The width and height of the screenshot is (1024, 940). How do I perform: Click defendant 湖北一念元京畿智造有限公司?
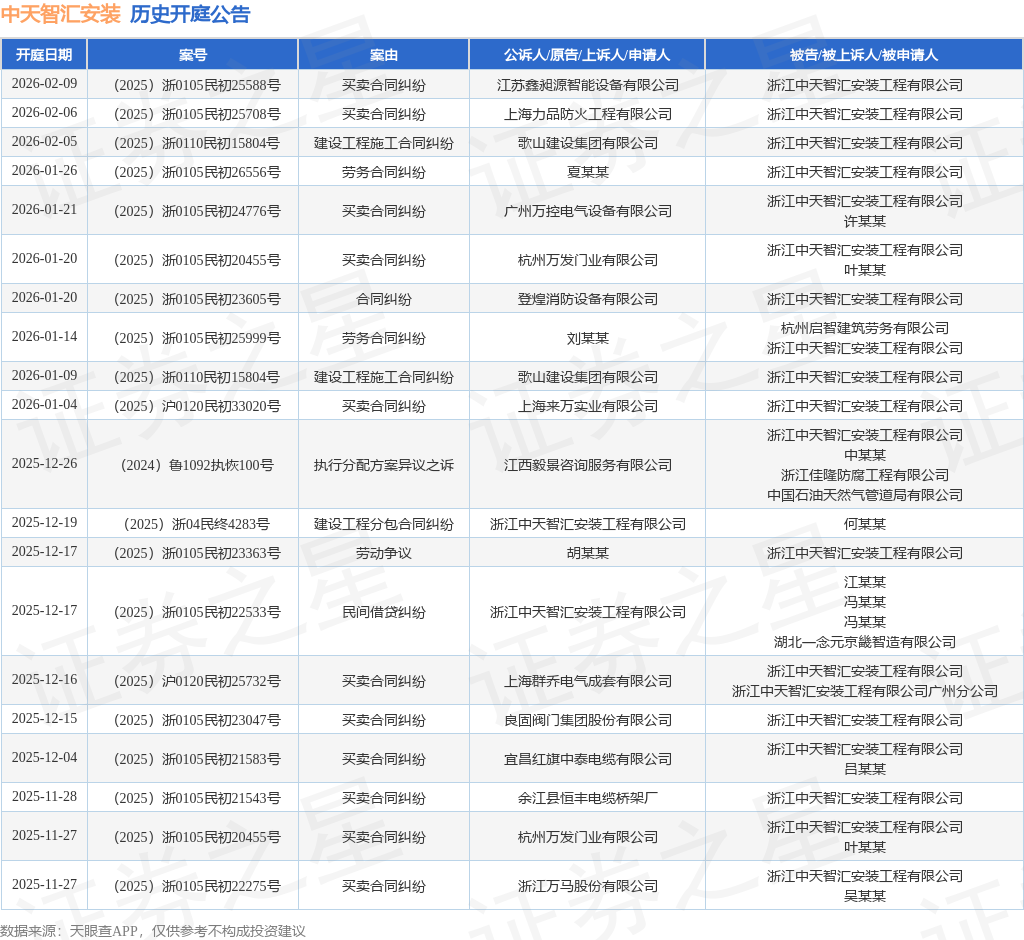pyautogui.click(x=865, y=642)
